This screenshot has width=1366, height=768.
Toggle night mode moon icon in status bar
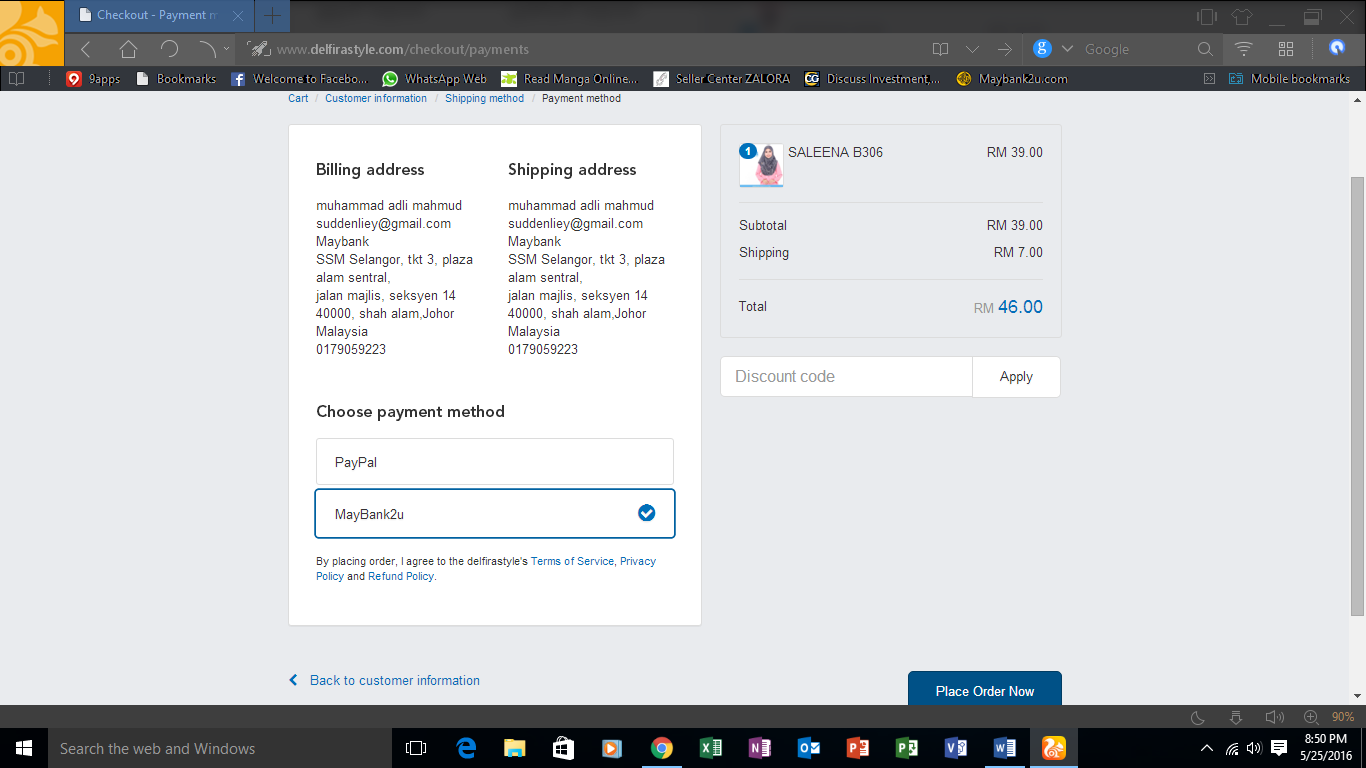point(1198,717)
